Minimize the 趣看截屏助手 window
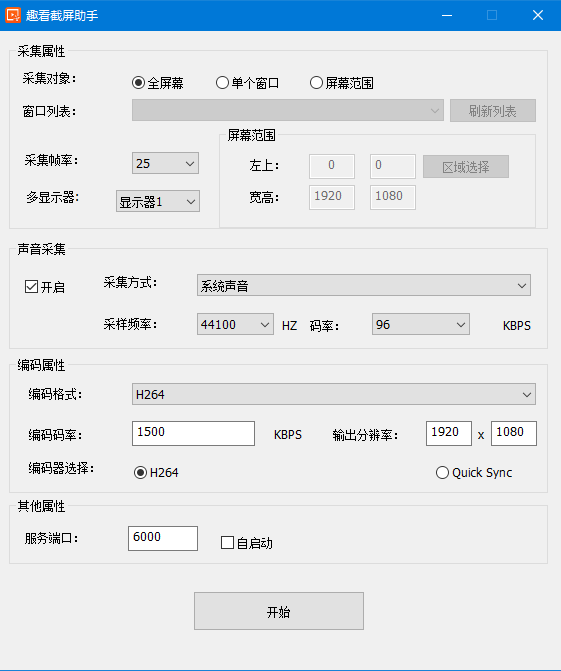 point(447,15)
